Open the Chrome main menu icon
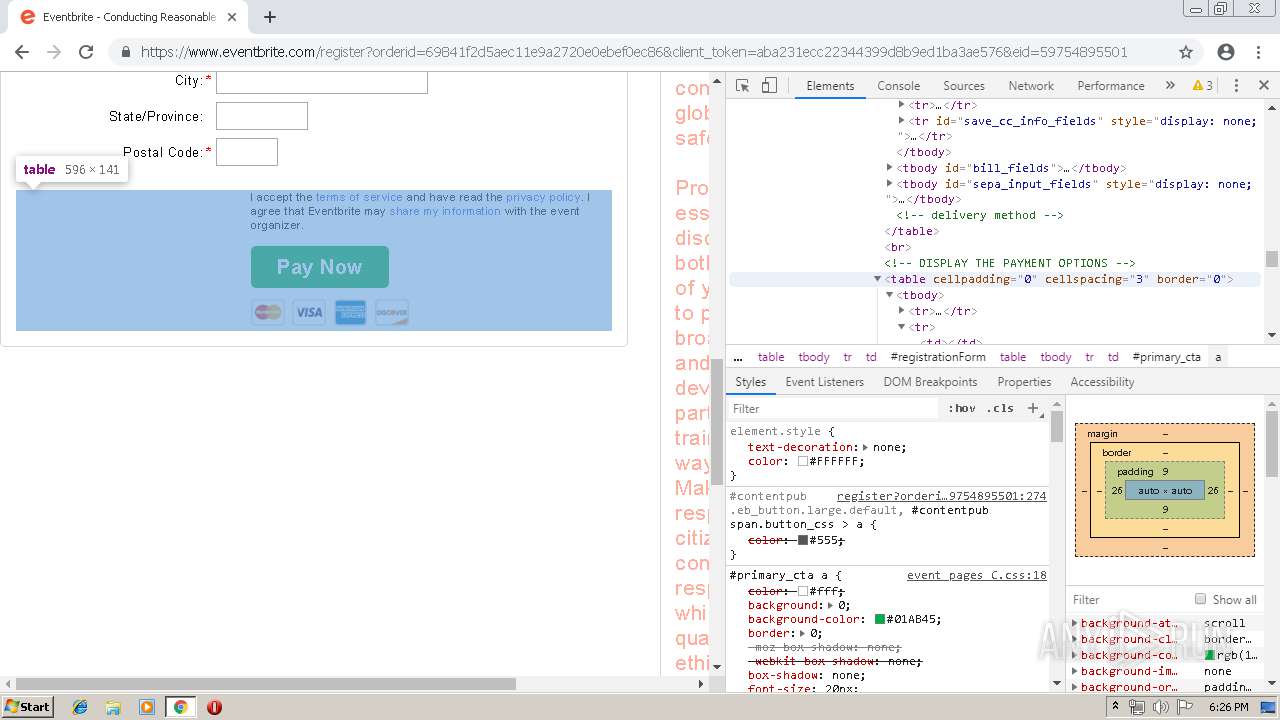 tap(1258, 52)
